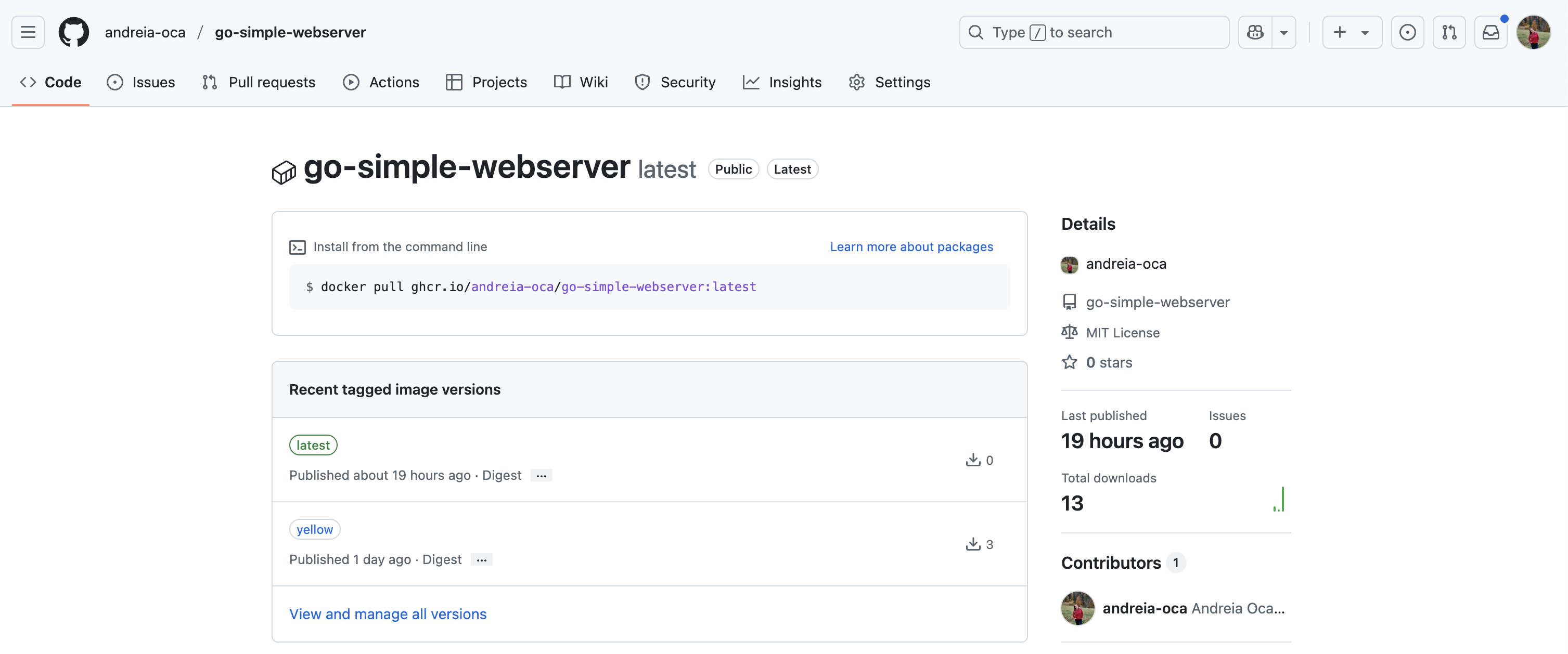Open Copilot chat icon
1568x654 pixels.
1255,32
